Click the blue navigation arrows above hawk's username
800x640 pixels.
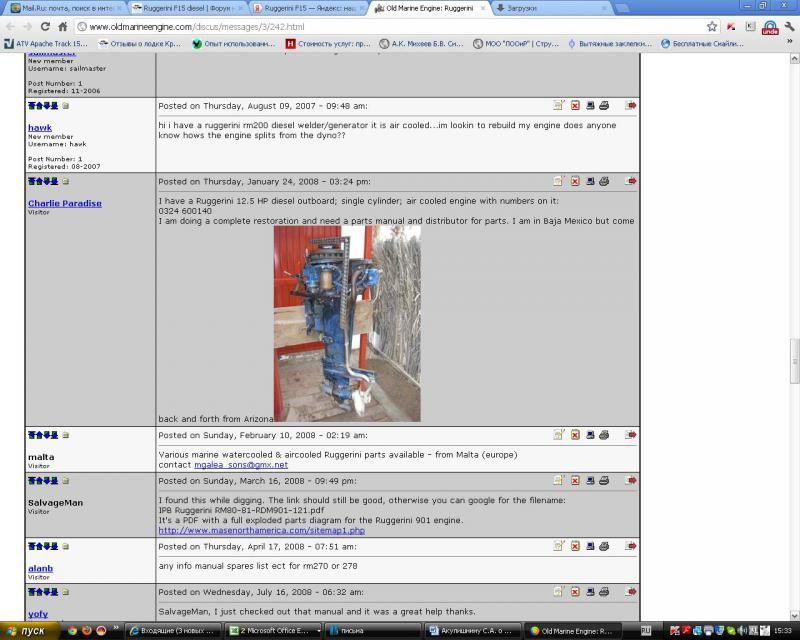[43, 105]
